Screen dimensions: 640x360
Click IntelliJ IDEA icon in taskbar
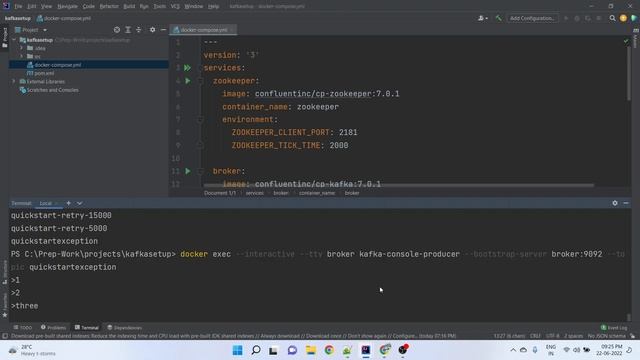[366, 350]
